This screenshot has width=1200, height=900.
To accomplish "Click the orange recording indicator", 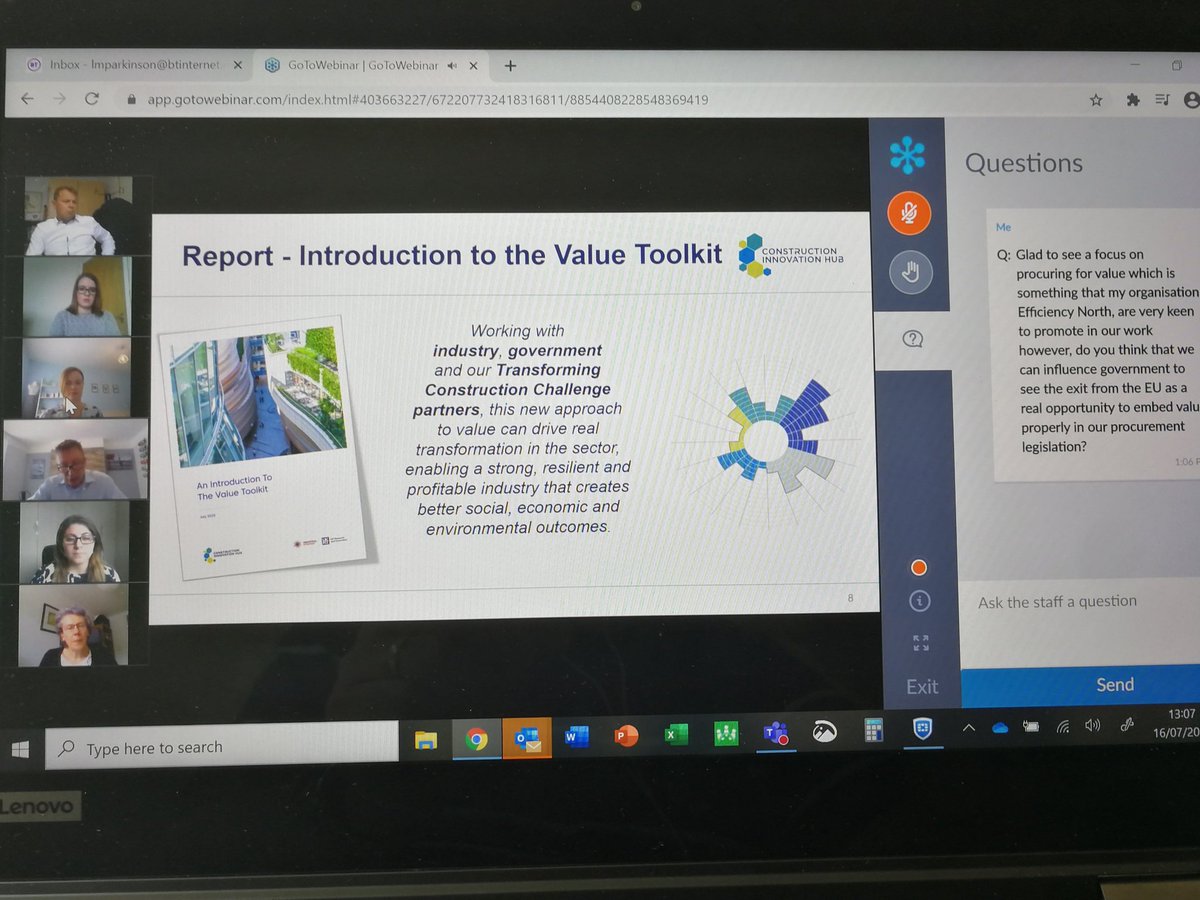I will [x=917, y=567].
